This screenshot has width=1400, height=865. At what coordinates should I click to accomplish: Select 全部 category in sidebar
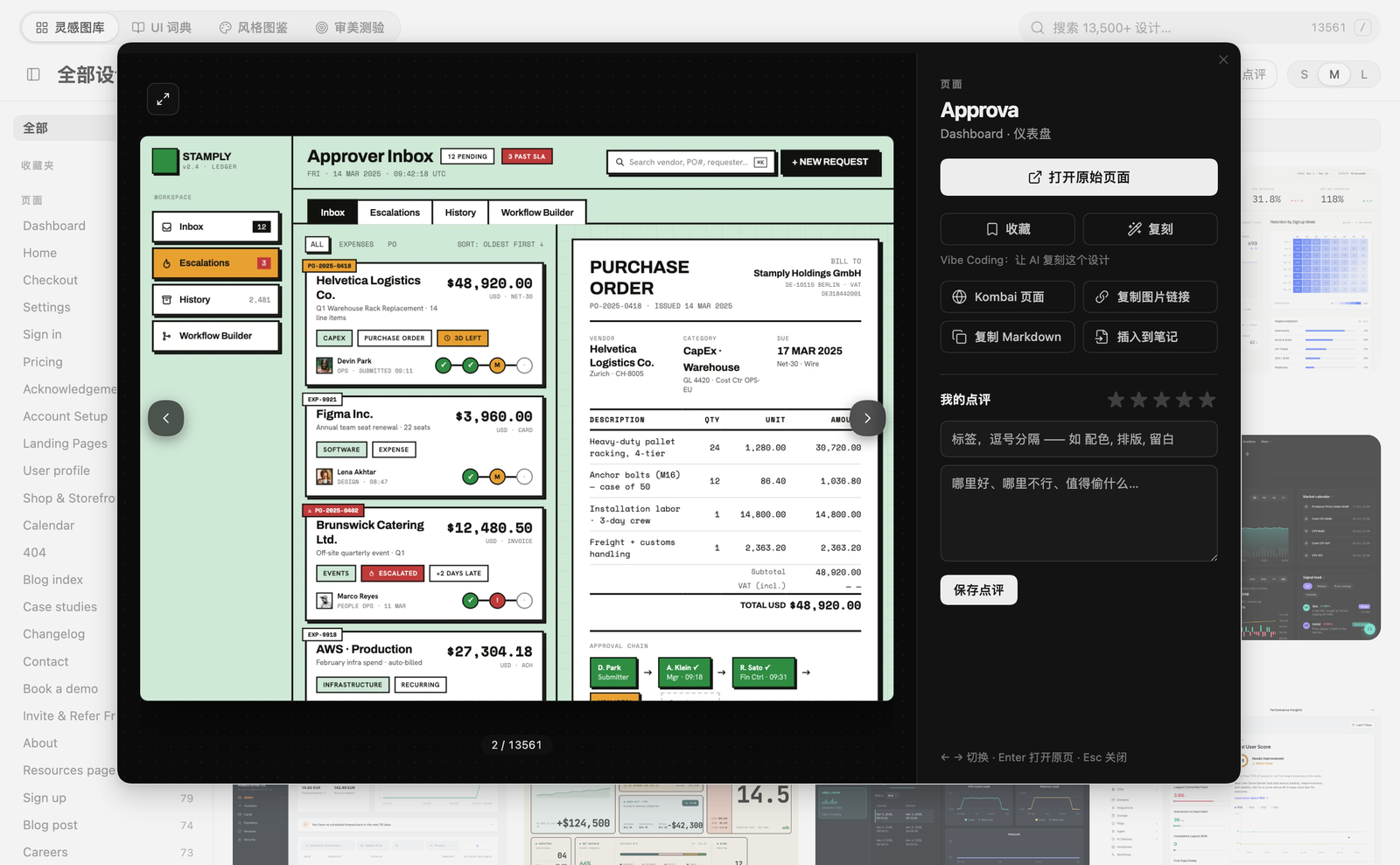pyautogui.click(x=66, y=128)
